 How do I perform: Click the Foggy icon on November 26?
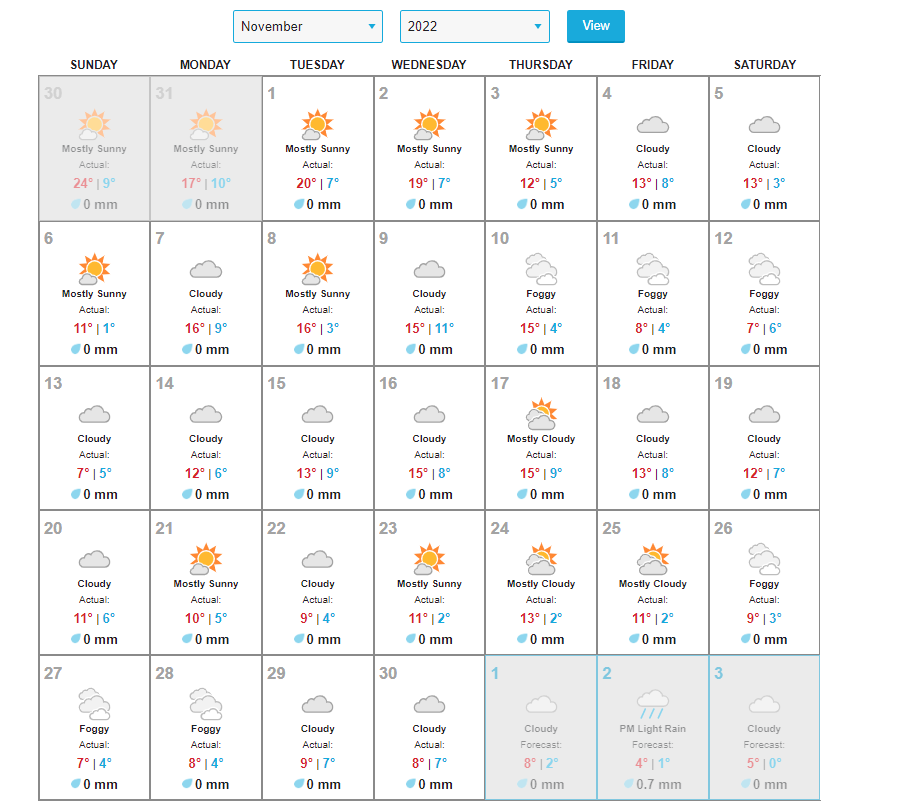click(764, 558)
